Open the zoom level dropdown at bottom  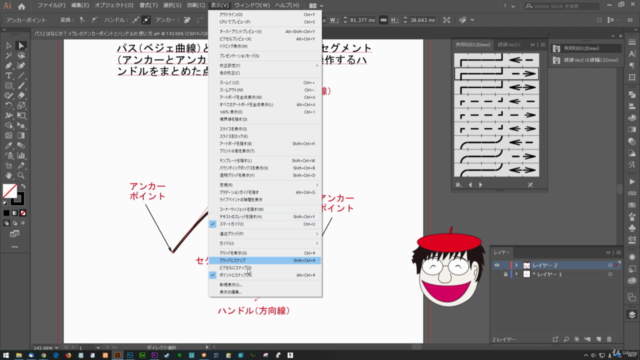[x=56, y=348]
